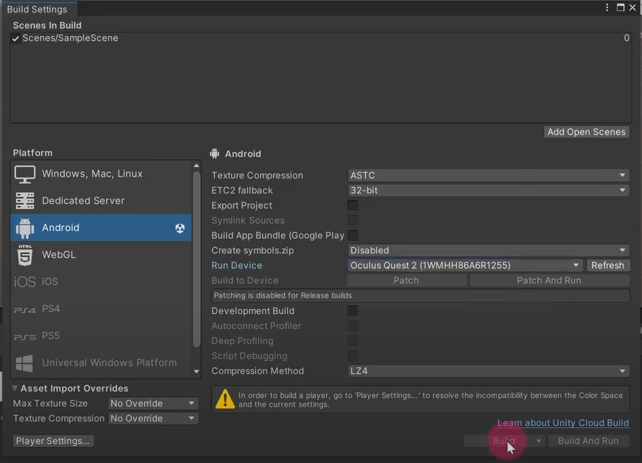Click the platform list vertical scrollbar
This screenshot has height=463, width=642.
click(197, 259)
